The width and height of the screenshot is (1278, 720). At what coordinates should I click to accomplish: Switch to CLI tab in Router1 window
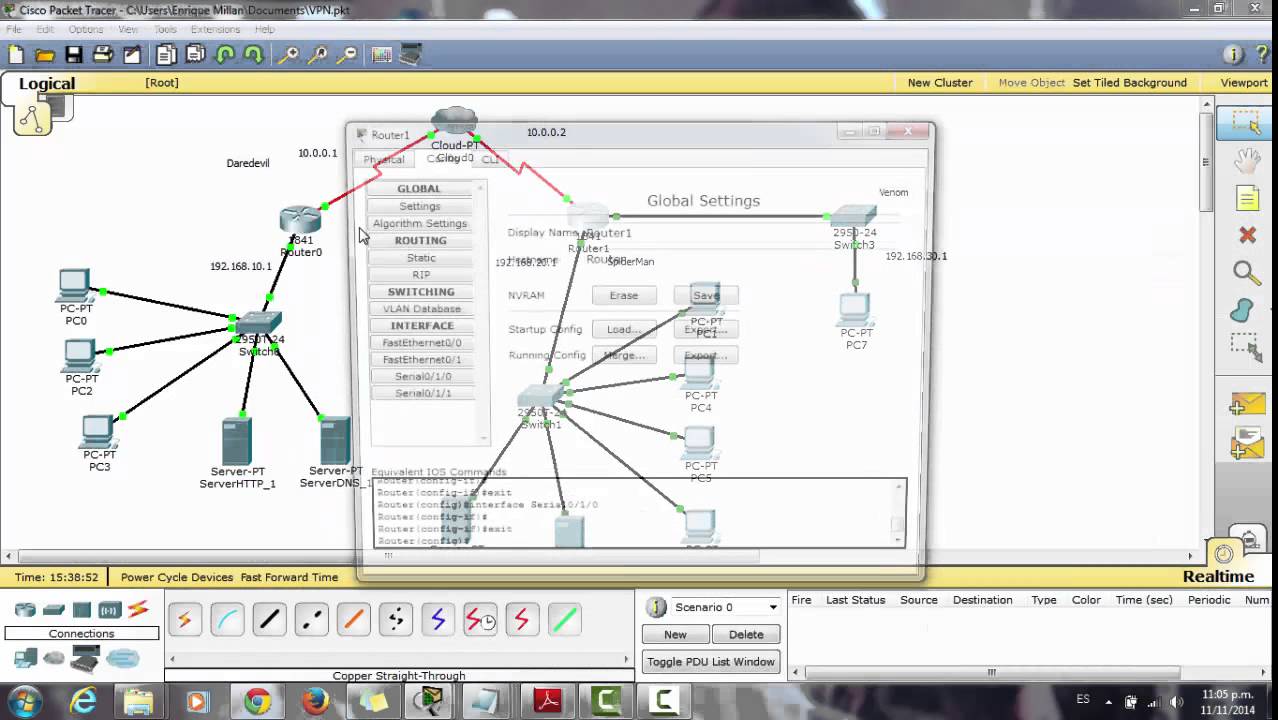pyautogui.click(x=490, y=160)
